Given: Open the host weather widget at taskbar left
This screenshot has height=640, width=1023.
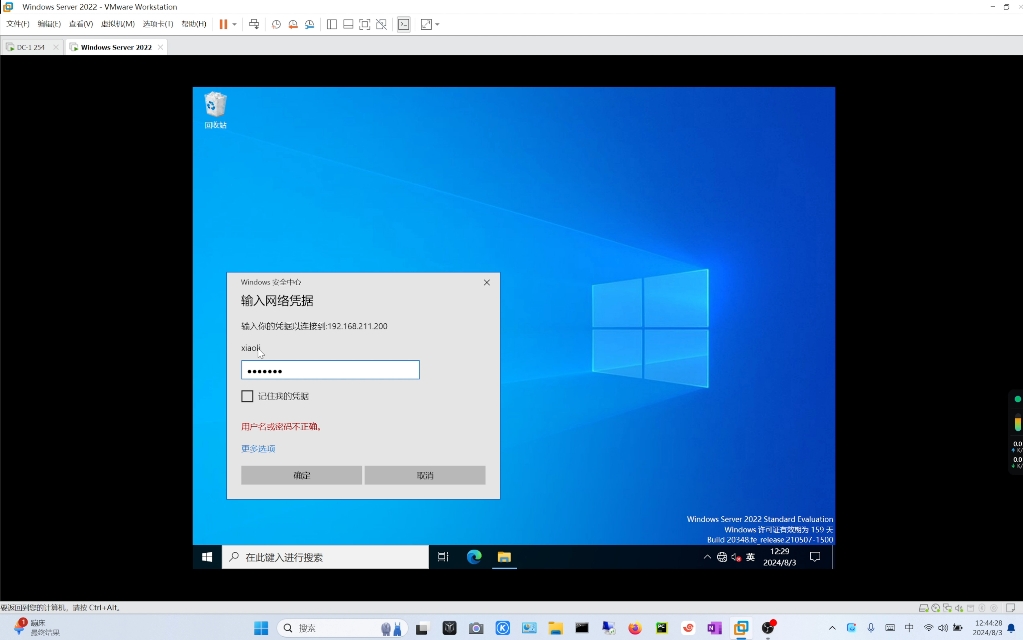Looking at the screenshot, I should 37,628.
